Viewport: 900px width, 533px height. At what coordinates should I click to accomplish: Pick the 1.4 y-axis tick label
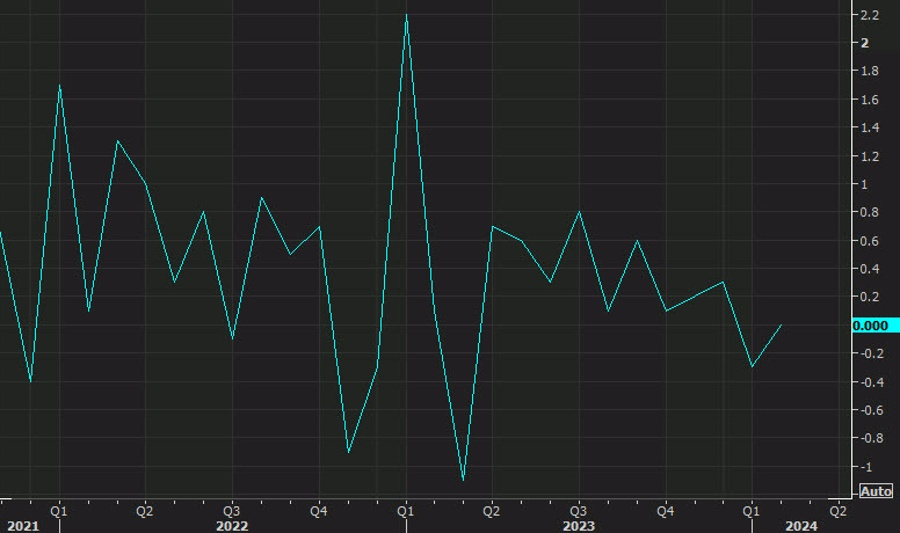[869, 127]
